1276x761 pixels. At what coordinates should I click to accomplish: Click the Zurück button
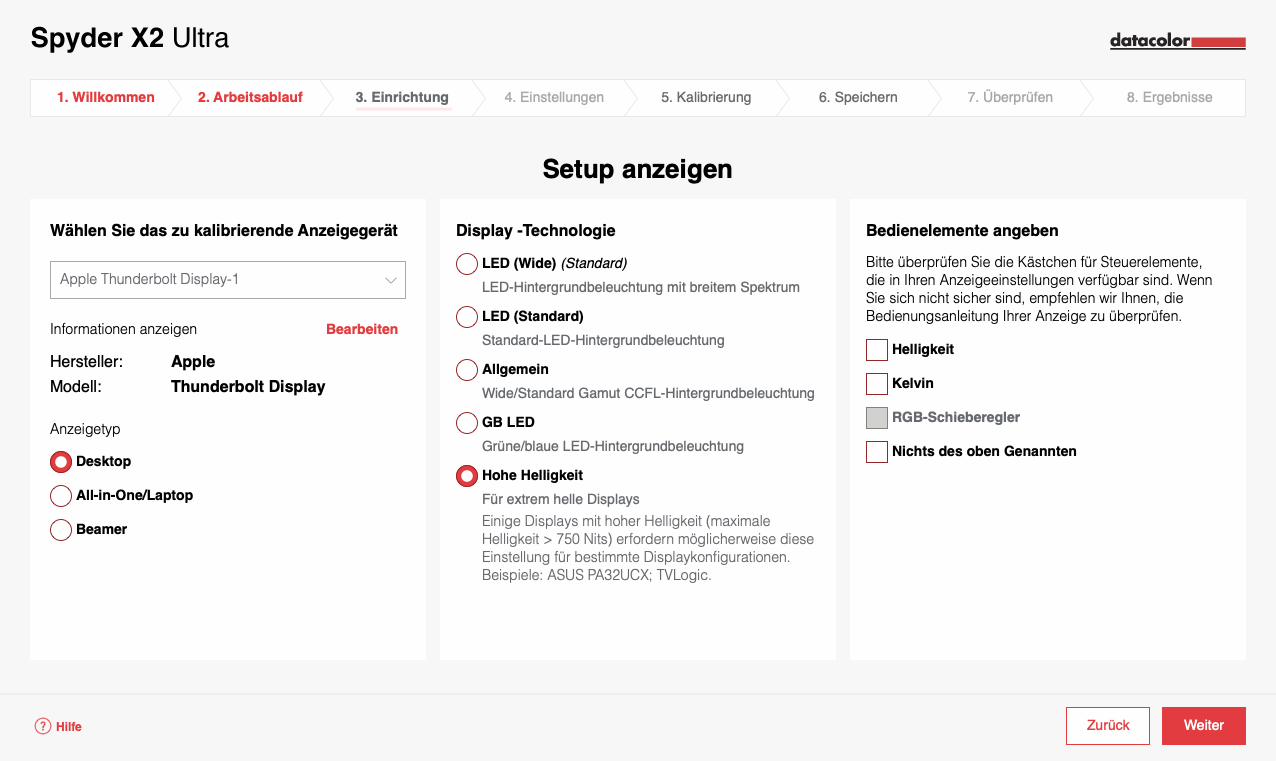[x=1108, y=726]
